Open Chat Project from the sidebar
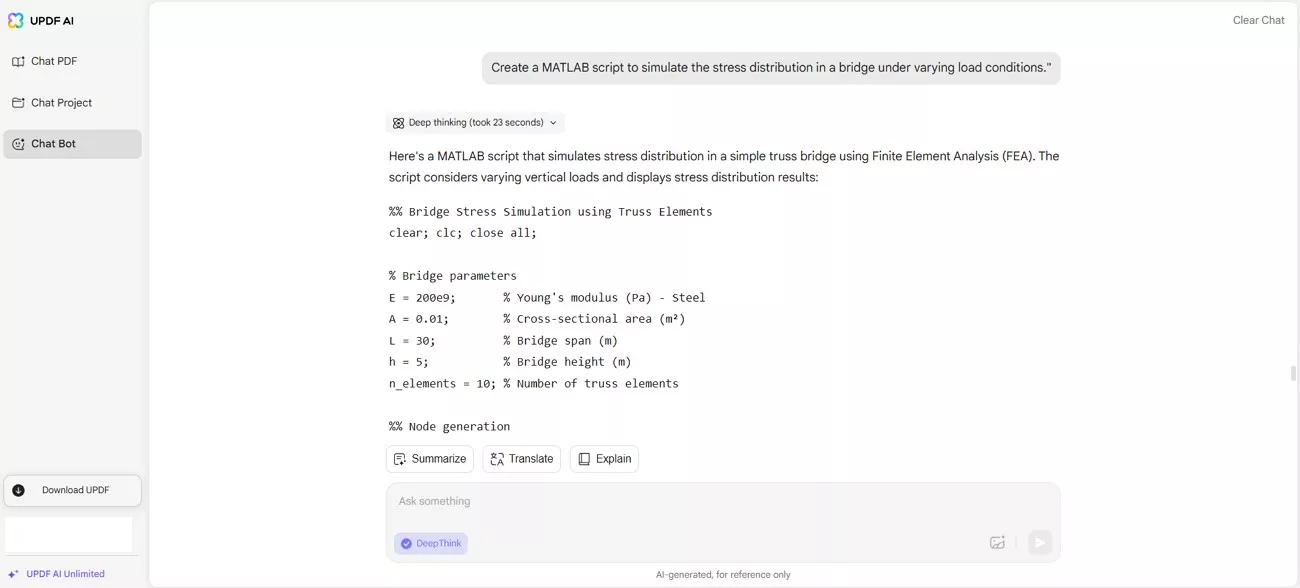1300x588 pixels. point(62,102)
